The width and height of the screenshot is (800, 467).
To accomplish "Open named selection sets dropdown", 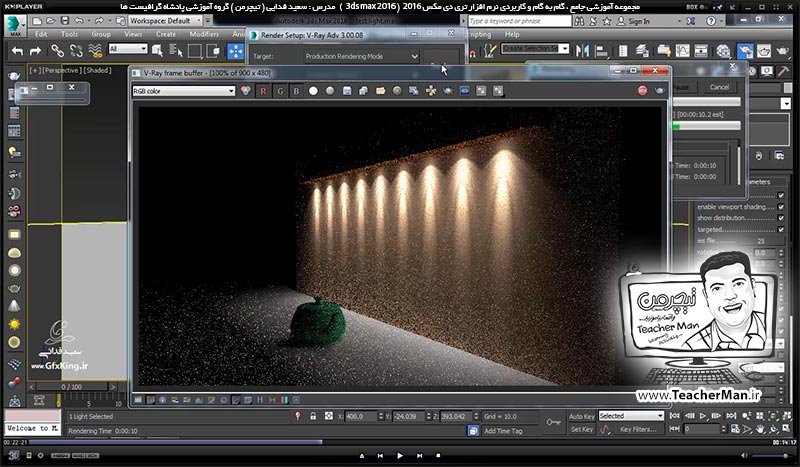I will 535,48.
